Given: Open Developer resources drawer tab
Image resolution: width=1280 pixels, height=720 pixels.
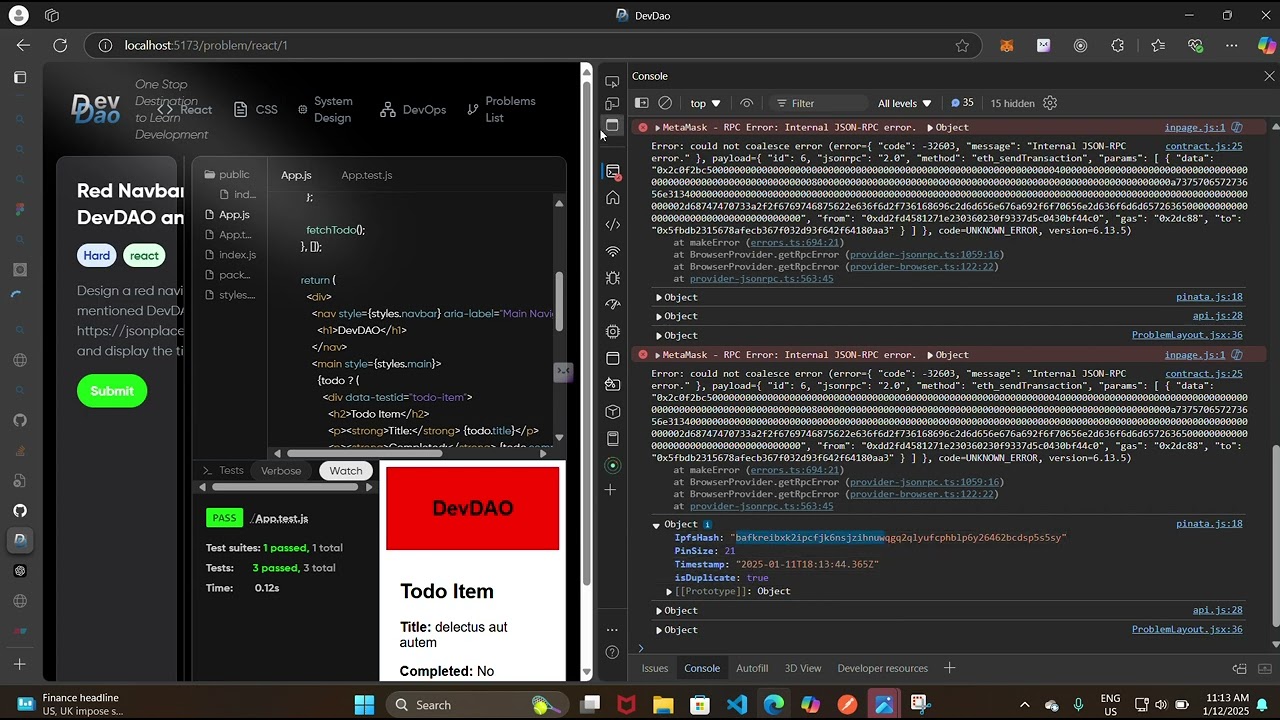Looking at the screenshot, I should click(883, 668).
